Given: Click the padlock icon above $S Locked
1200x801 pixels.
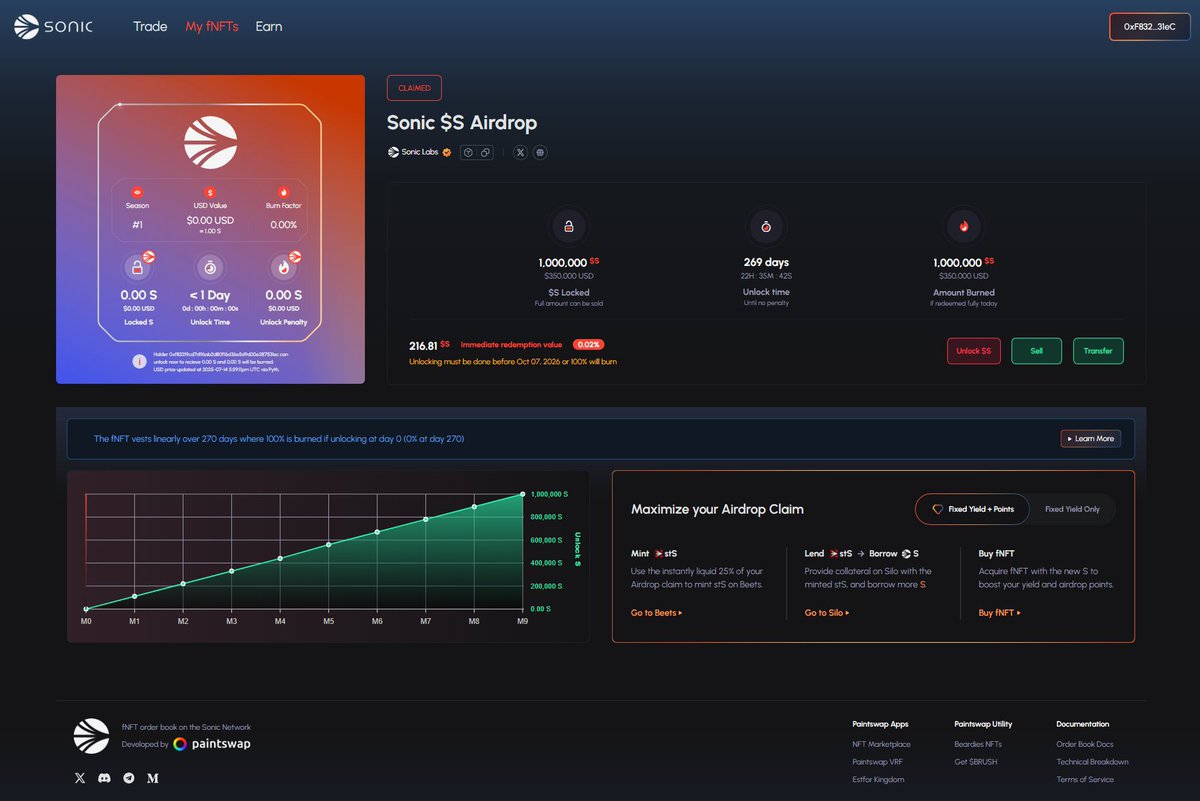Looking at the screenshot, I should pos(568,226).
